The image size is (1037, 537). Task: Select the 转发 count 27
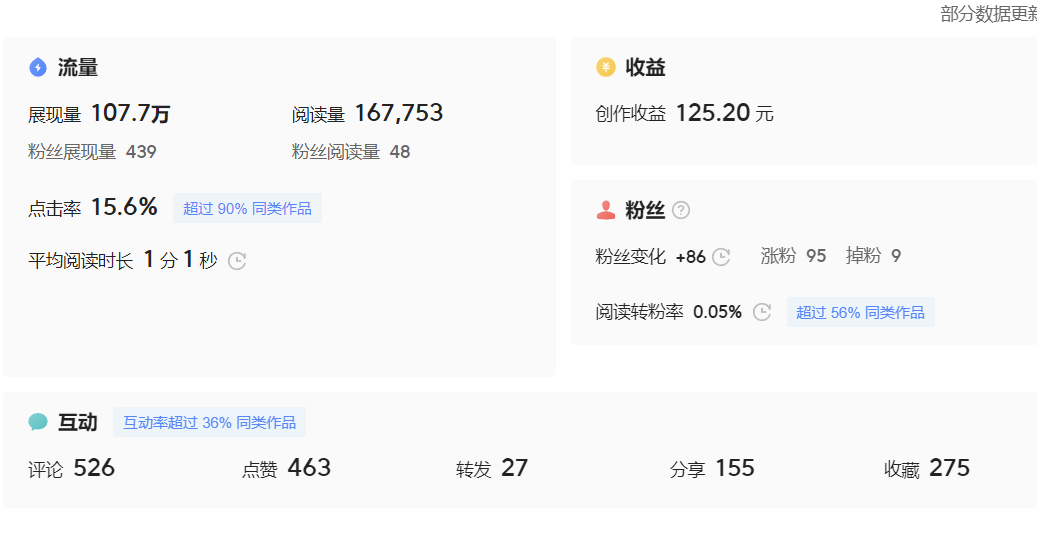click(514, 468)
